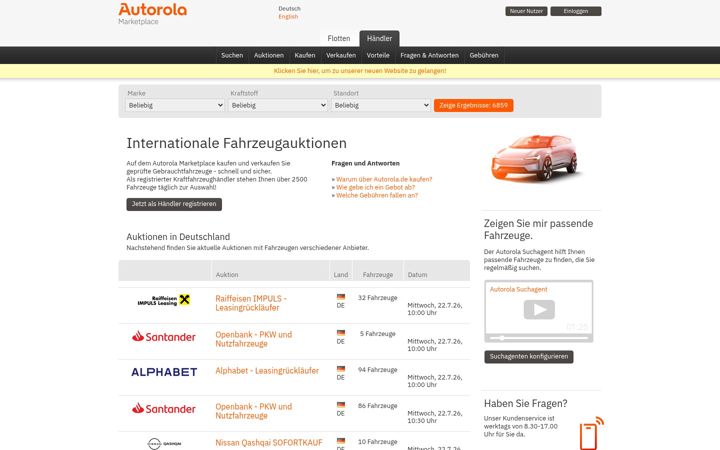This screenshot has height=450, width=720.
Task: Click the Nissan Qashqai logo
Action: click(164, 444)
